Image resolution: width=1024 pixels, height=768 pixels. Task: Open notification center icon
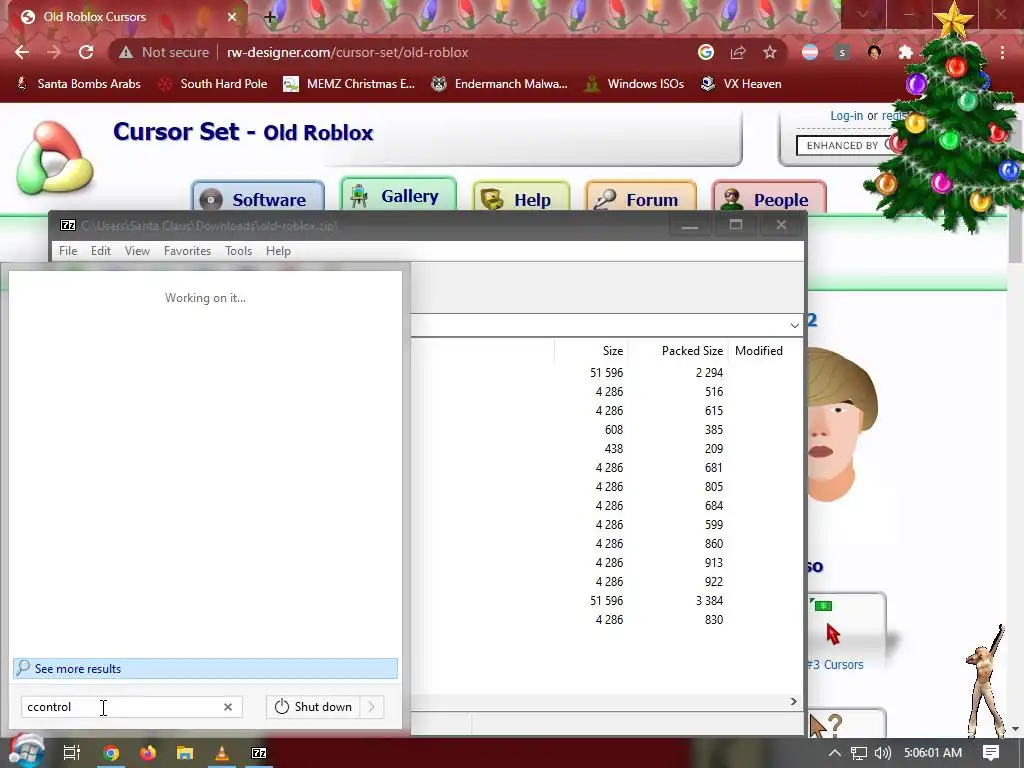tap(991, 753)
